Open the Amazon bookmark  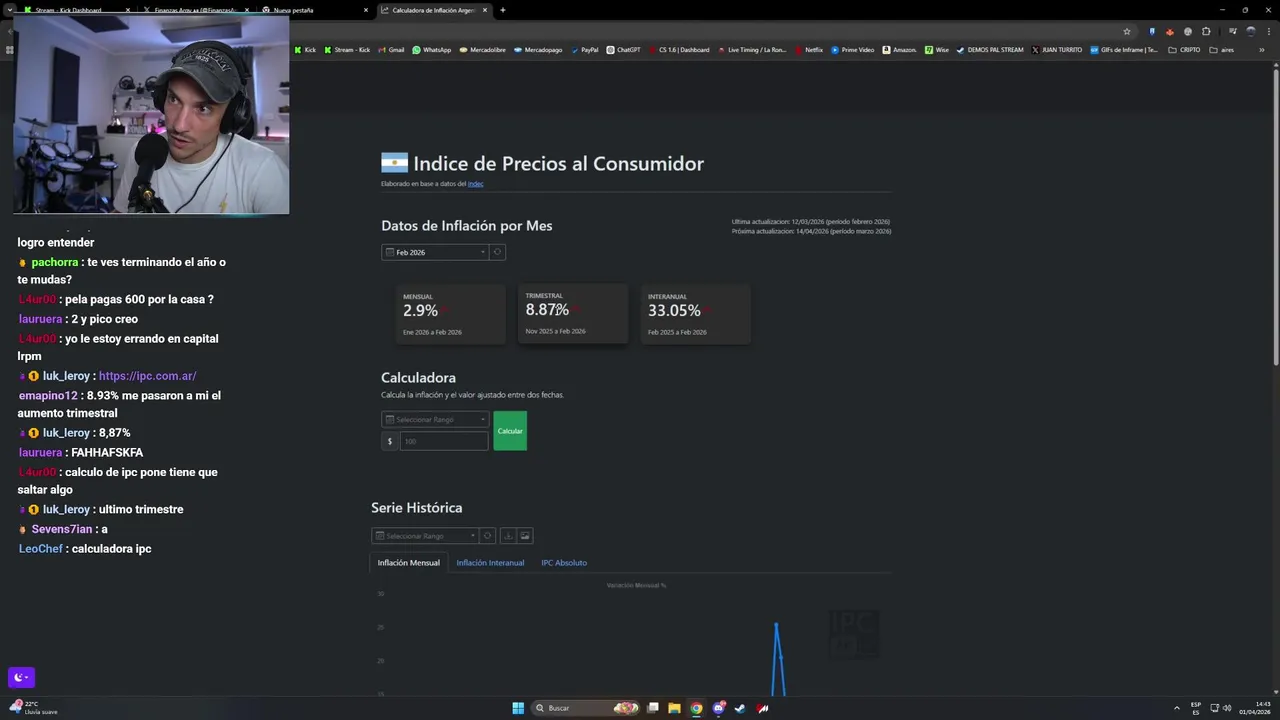(x=899, y=50)
